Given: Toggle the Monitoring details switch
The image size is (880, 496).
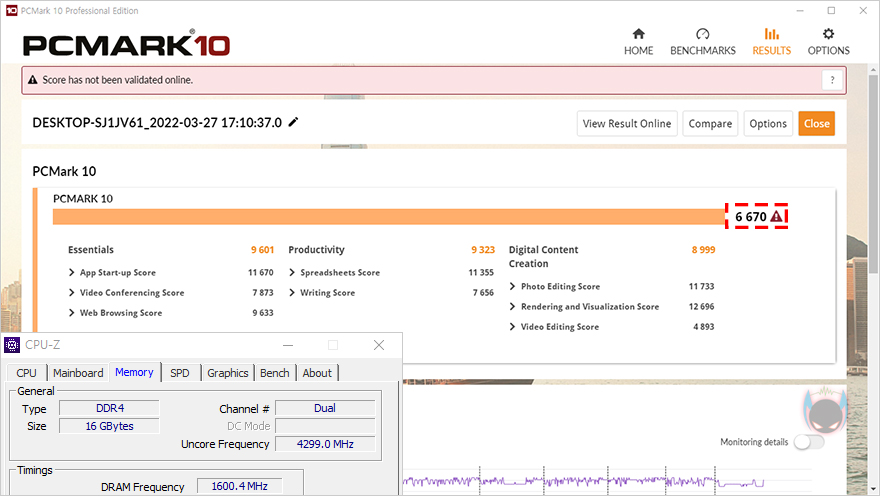Looking at the screenshot, I should tap(809, 442).
